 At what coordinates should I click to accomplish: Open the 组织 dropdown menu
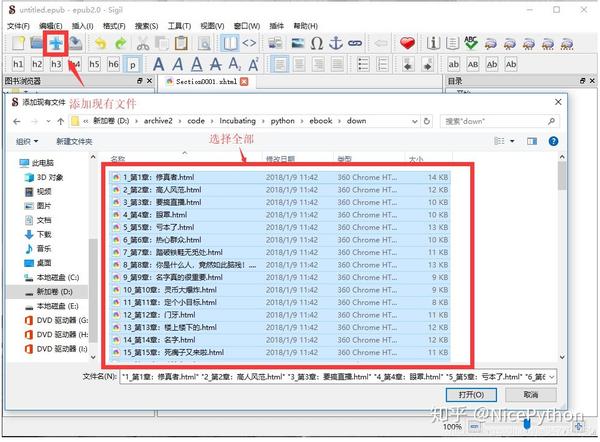pos(27,142)
